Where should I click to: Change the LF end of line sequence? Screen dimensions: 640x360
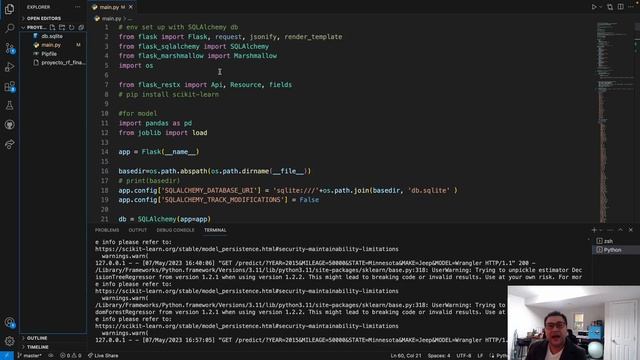click(x=480, y=356)
